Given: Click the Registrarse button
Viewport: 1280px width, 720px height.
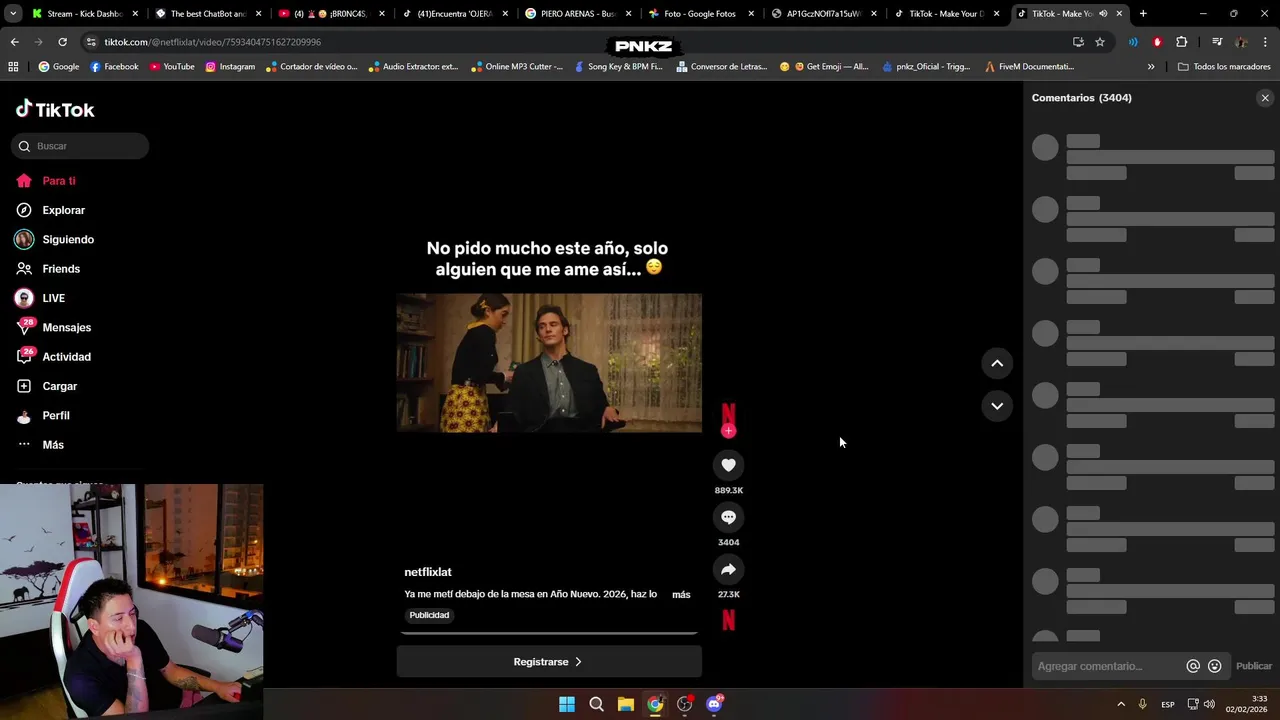Looking at the screenshot, I should click(549, 662).
